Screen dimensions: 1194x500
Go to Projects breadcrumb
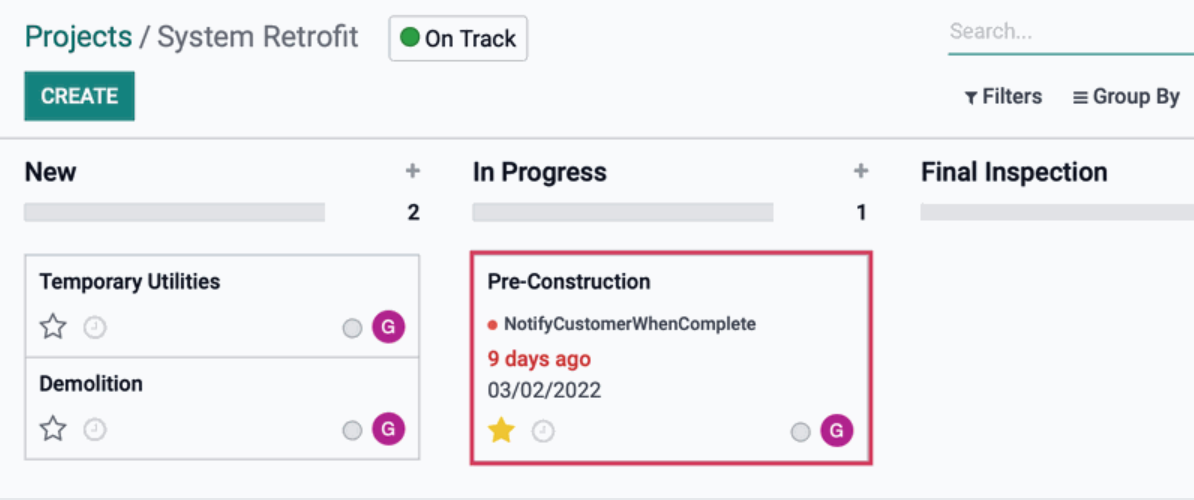tap(78, 37)
